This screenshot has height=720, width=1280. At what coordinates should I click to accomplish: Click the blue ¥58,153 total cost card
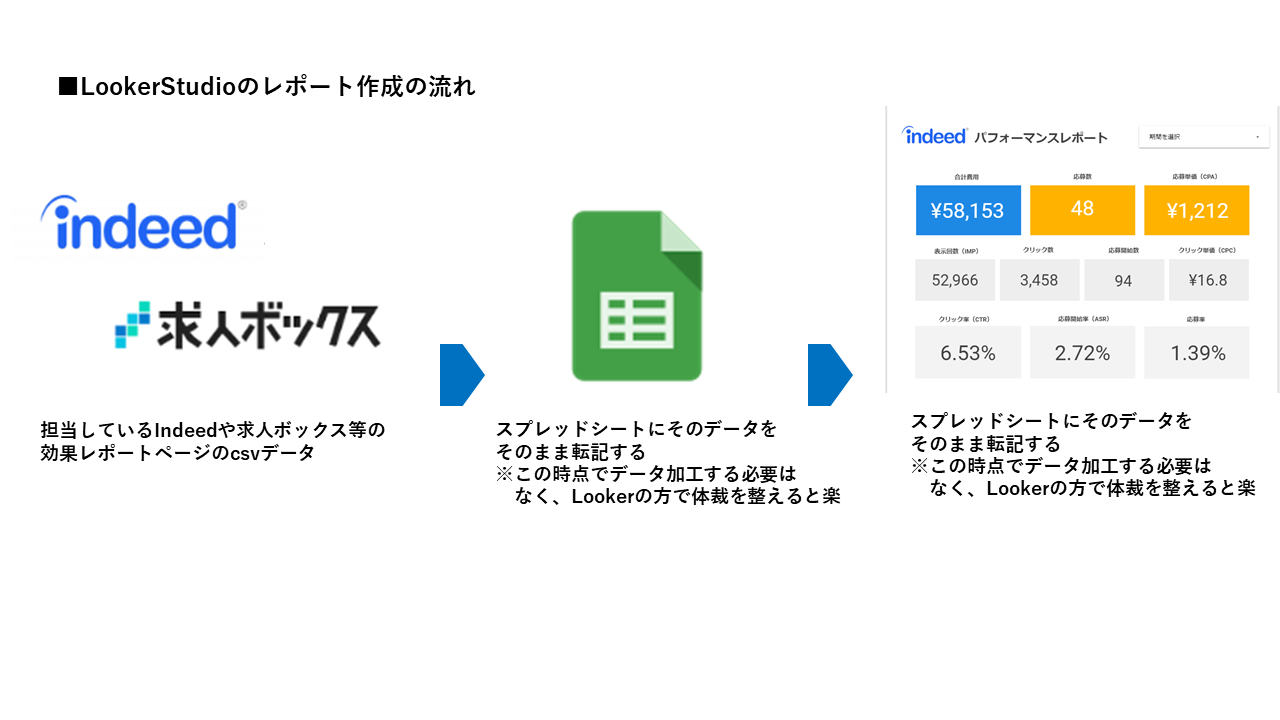968,210
